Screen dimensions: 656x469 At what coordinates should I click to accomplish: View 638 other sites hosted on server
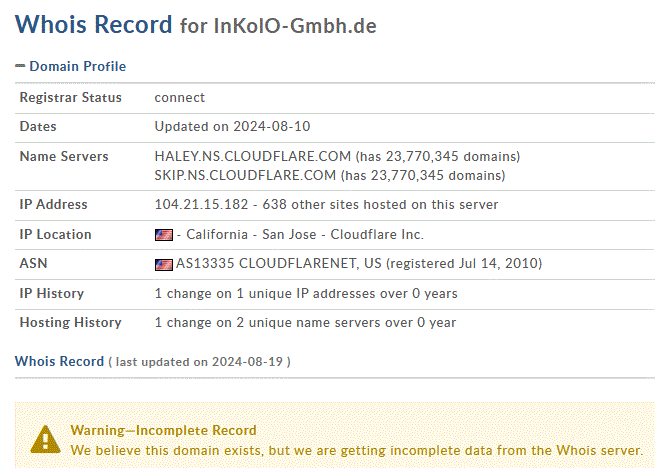380,204
